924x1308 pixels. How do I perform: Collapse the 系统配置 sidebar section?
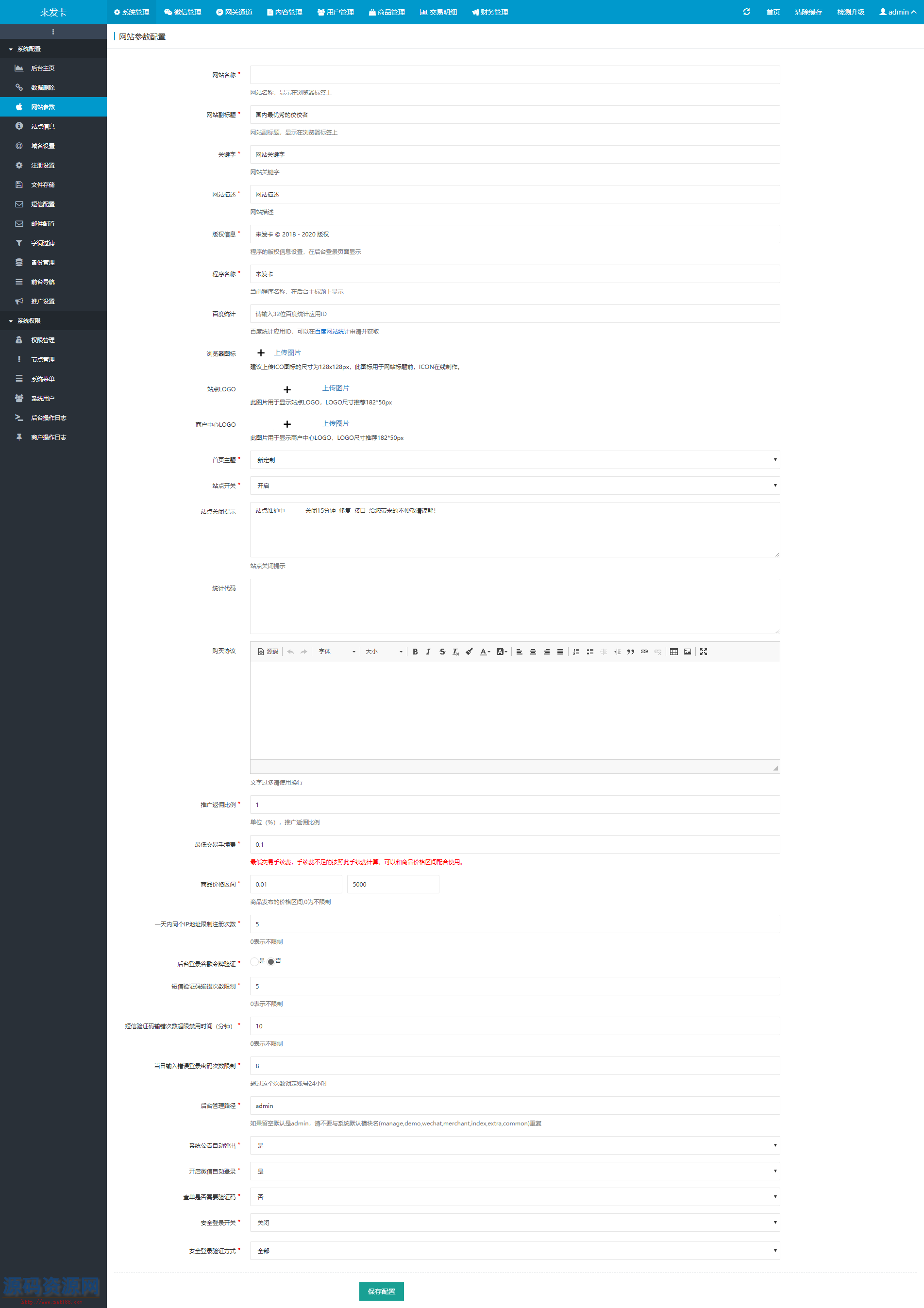[53, 49]
